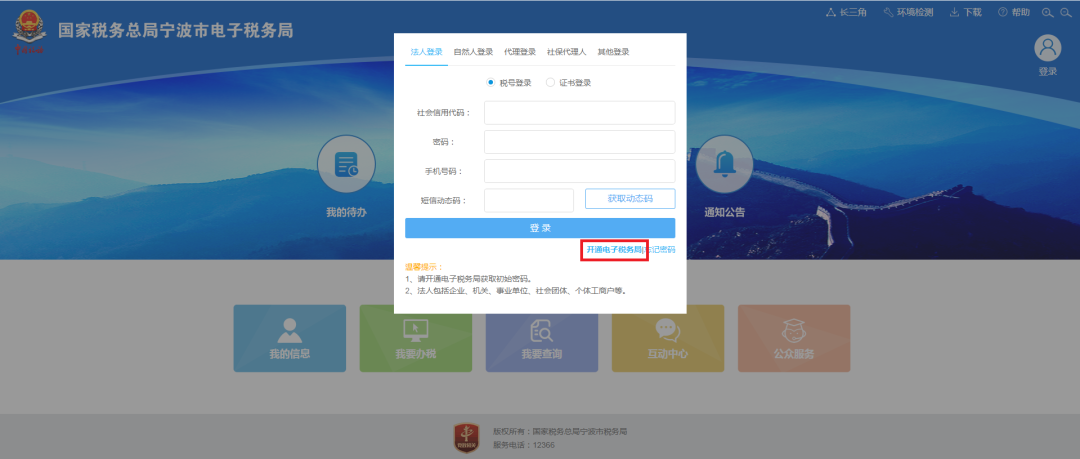The height and width of the screenshot is (459, 1080).
Task: Click 温馨提示 heading text
Action: [x=424, y=267]
